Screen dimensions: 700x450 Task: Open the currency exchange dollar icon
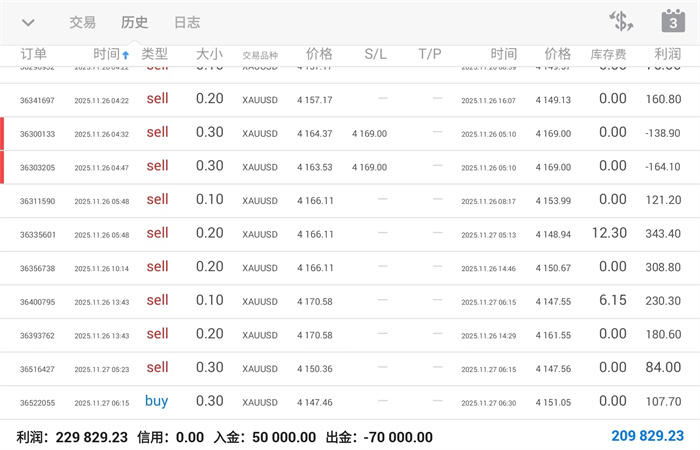click(x=621, y=21)
